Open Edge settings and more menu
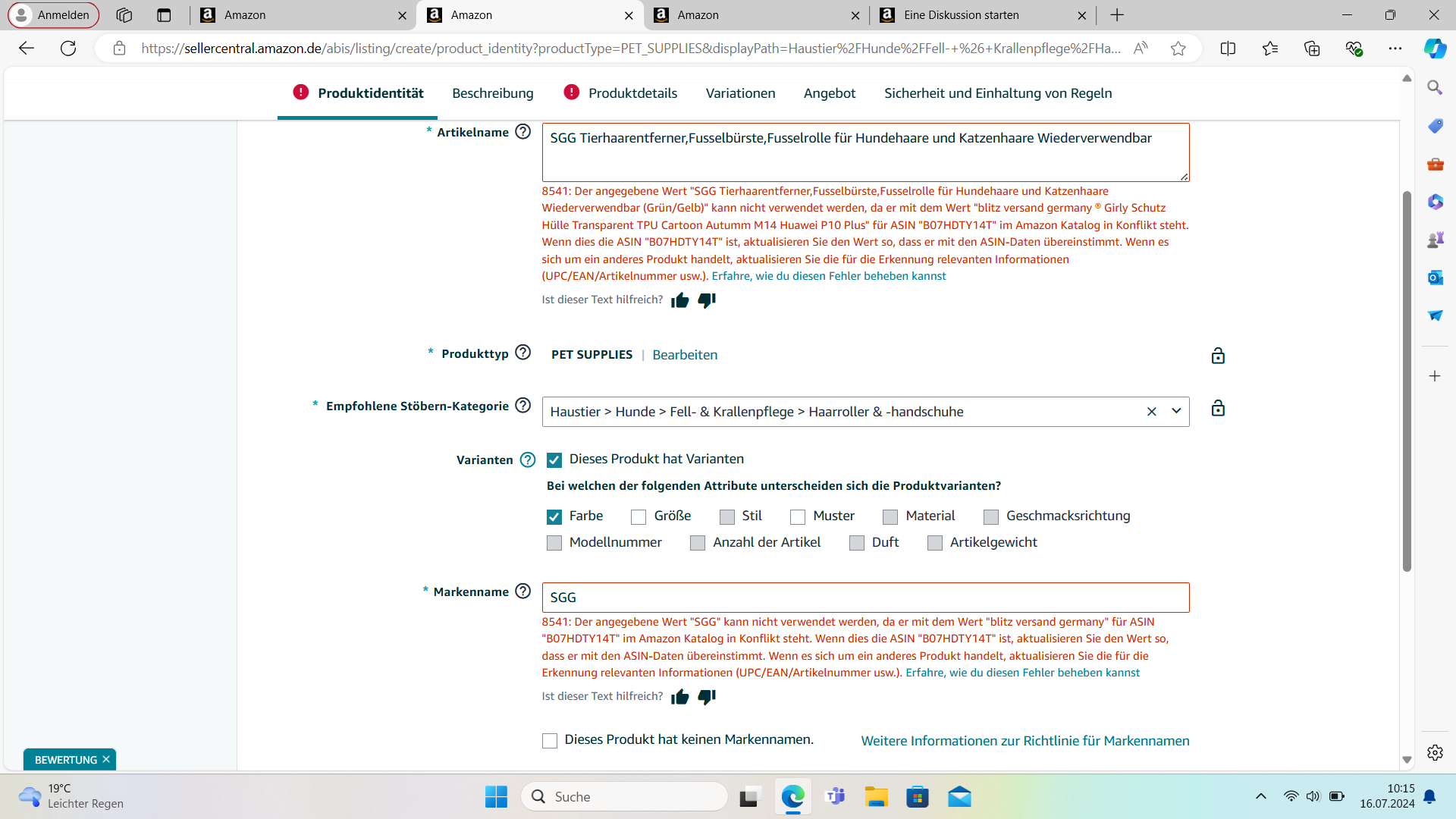The image size is (1456, 819). [x=1395, y=49]
